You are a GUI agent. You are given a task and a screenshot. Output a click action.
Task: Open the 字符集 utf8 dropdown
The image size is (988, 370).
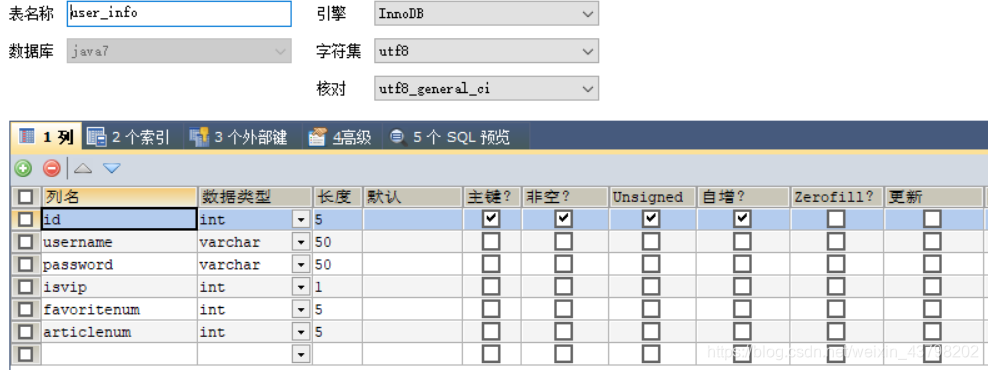(486, 51)
